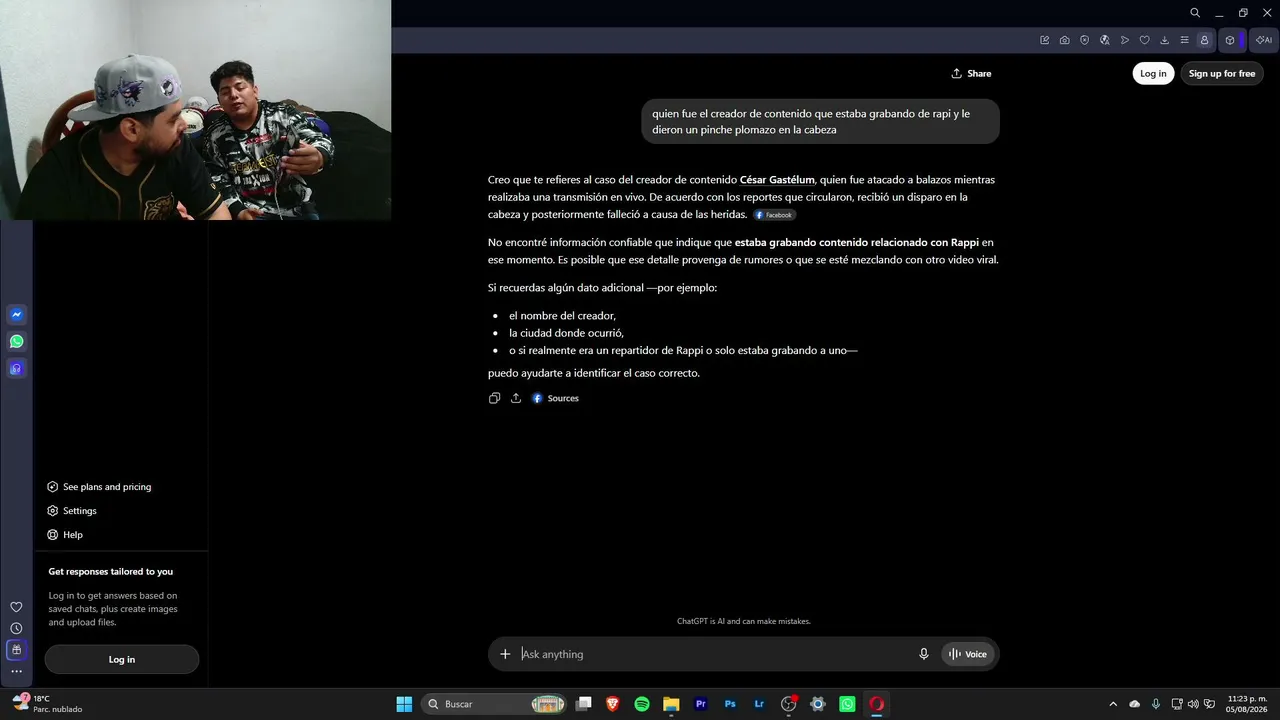
Task: Open Premiere Pro from the taskbar
Action: [x=701, y=704]
